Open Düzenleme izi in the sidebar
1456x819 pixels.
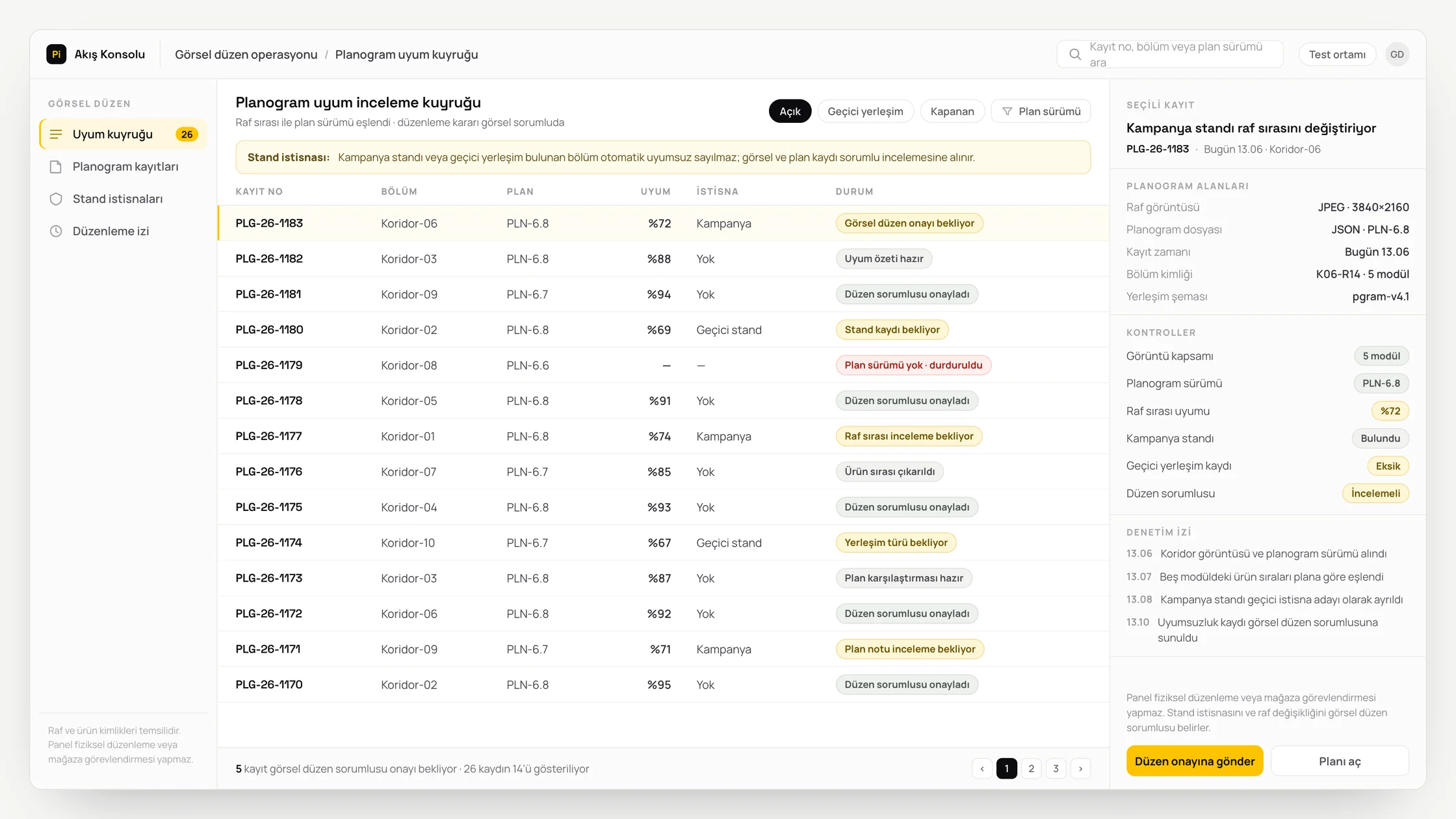point(123,231)
